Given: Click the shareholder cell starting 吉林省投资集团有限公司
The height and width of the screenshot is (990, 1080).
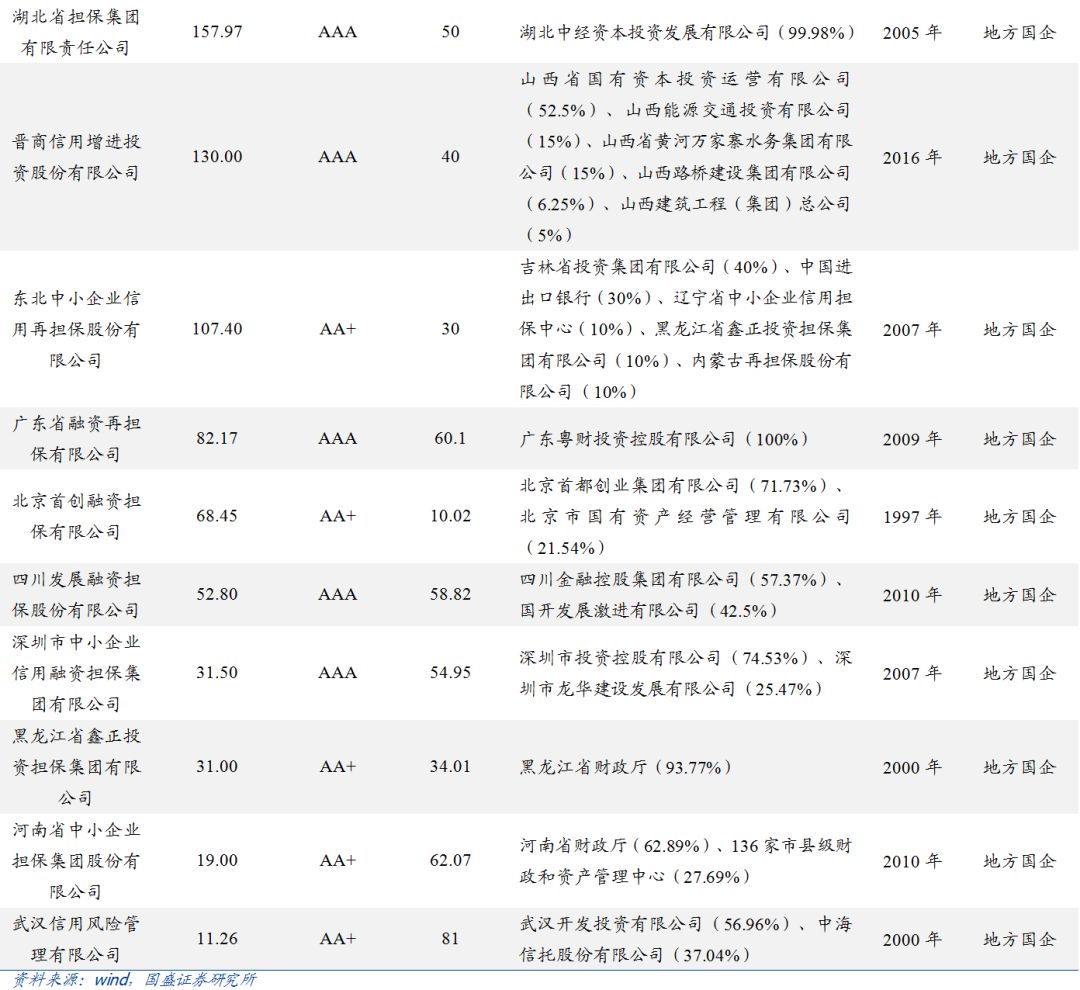Looking at the screenshot, I should click(686, 329).
